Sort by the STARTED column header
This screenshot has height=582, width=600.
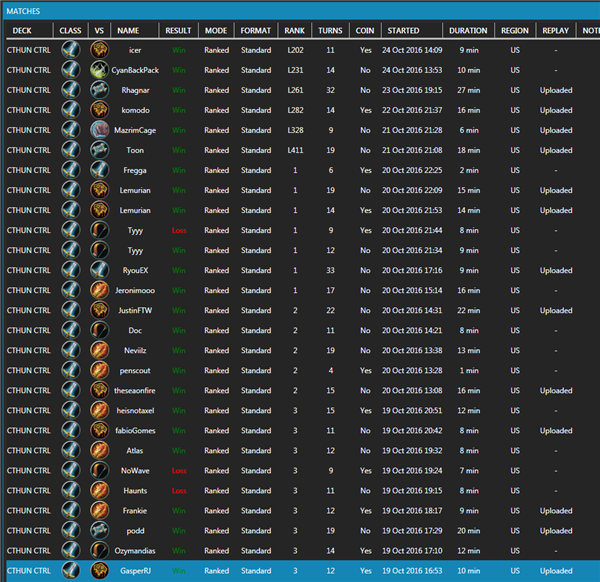404,31
